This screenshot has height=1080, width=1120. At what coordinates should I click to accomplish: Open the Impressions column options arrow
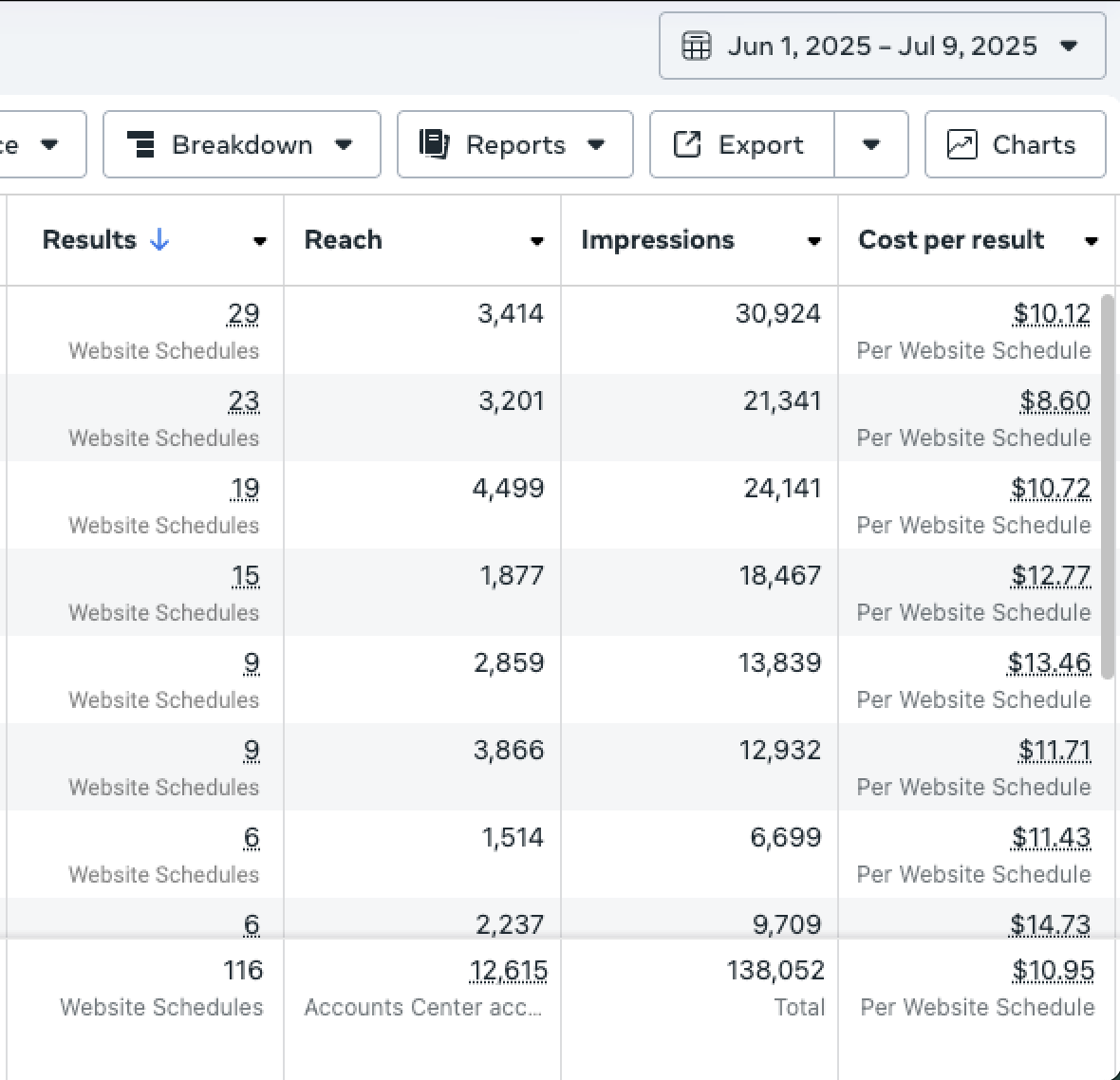[813, 241]
